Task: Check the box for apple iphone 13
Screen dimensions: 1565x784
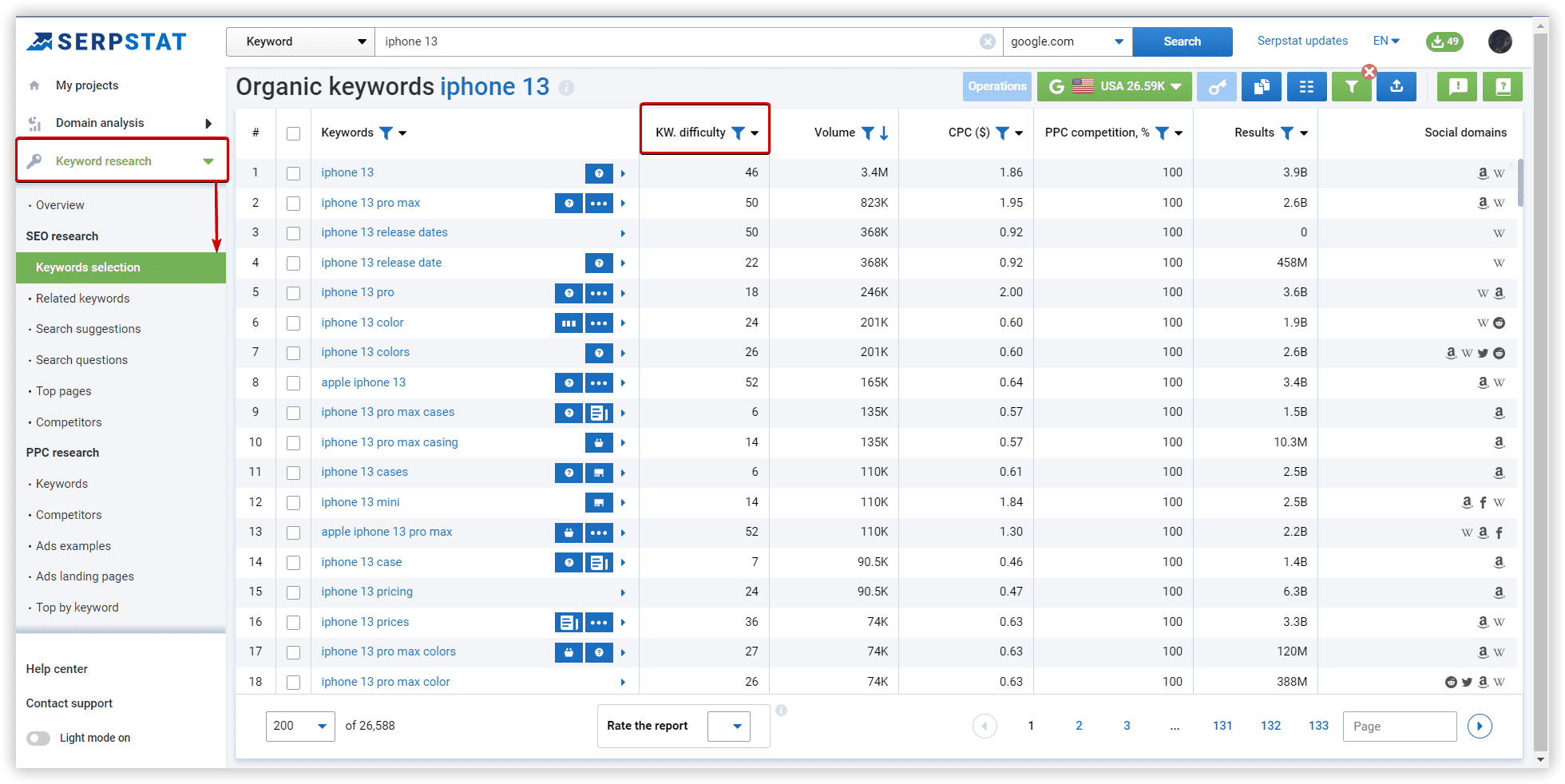Action: pyautogui.click(x=294, y=383)
